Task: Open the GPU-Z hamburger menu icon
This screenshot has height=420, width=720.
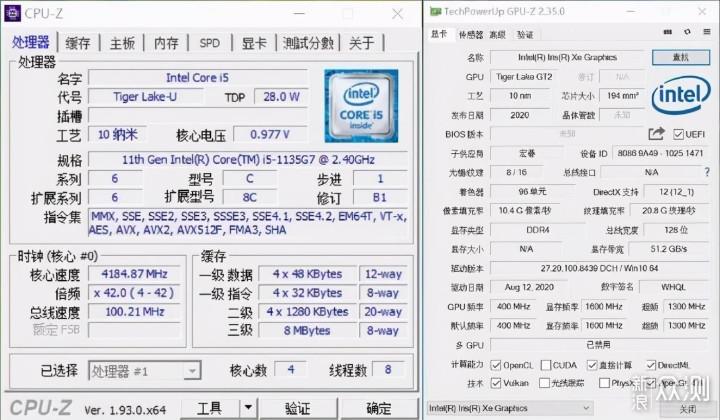Action: (x=707, y=32)
